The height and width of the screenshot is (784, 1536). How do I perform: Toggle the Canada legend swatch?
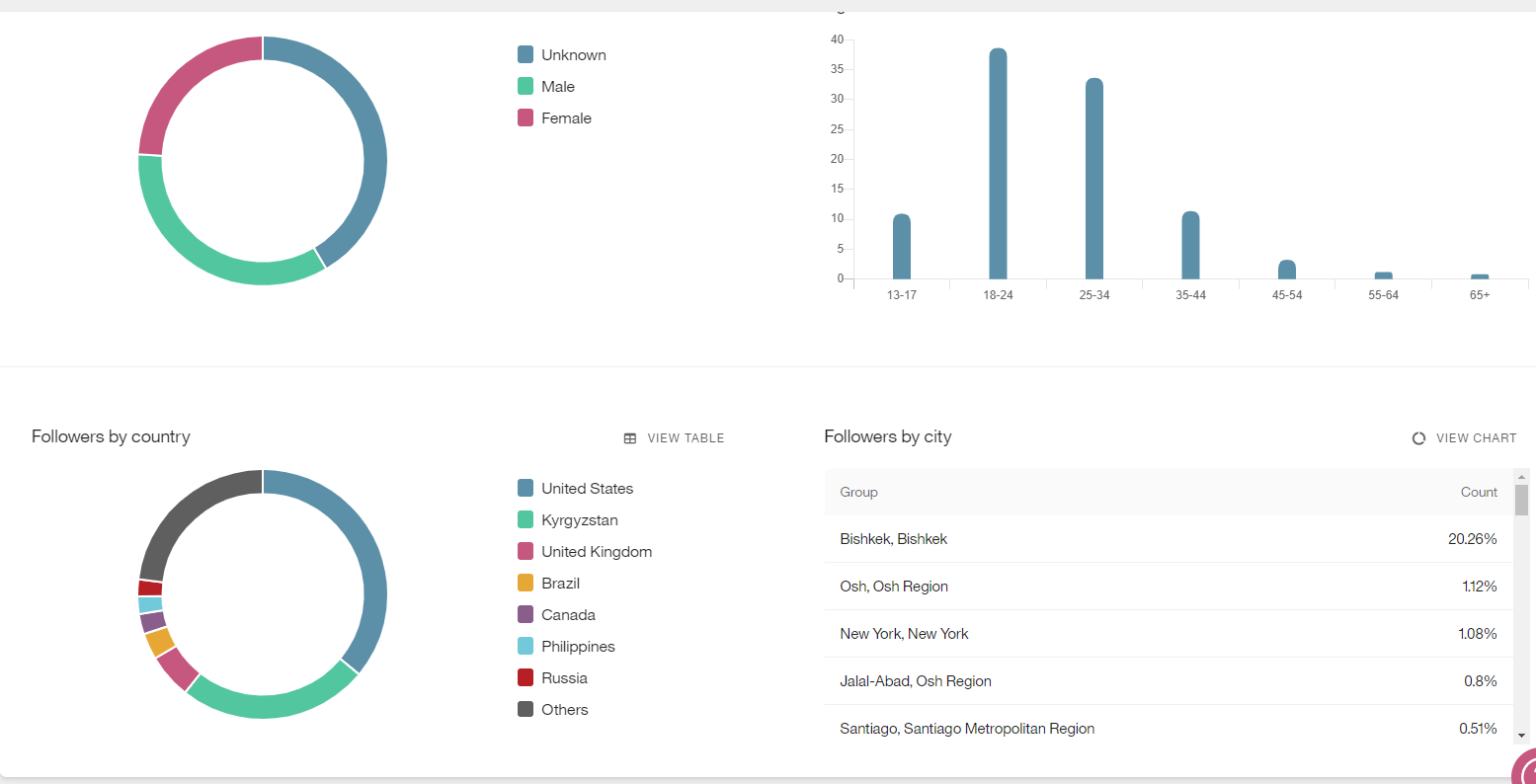[525, 615]
